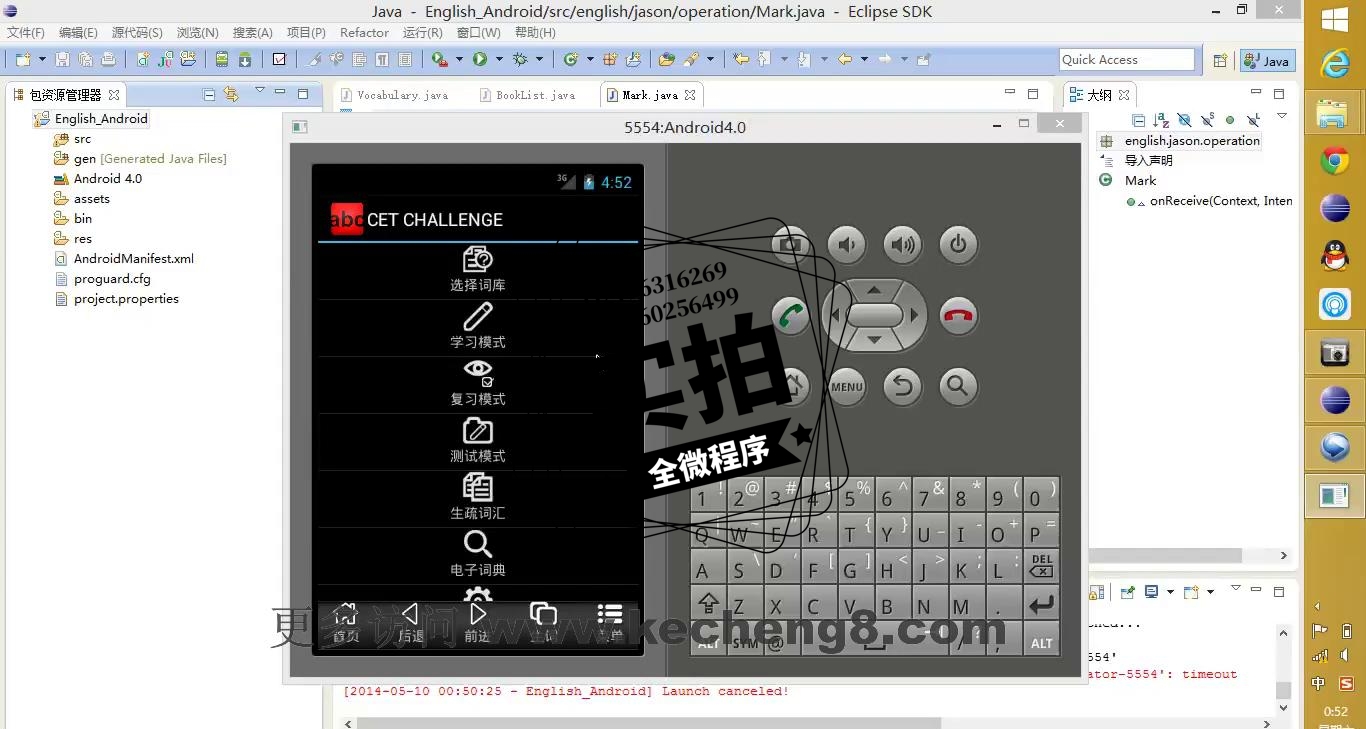Open the Debug configurations dropdown arrow
This screenshot has height=729, width=1366.
point(539,59)
